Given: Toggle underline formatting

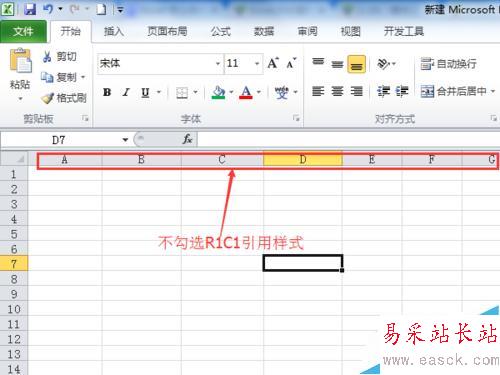Looking at the screenshot, I should tap(145, 92).
